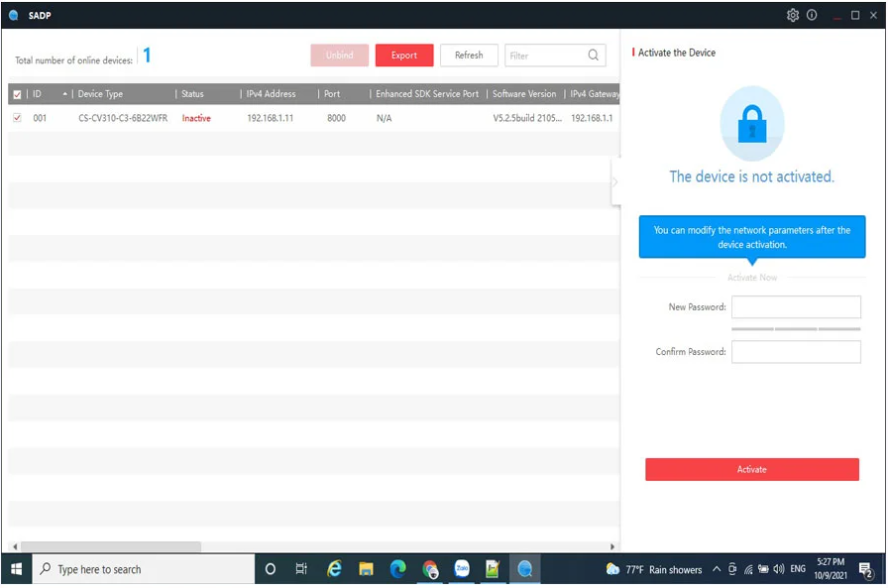Click the horizontal scrollbar of device table
This screenshot has width=888, height=588.
tap(110, 547)
